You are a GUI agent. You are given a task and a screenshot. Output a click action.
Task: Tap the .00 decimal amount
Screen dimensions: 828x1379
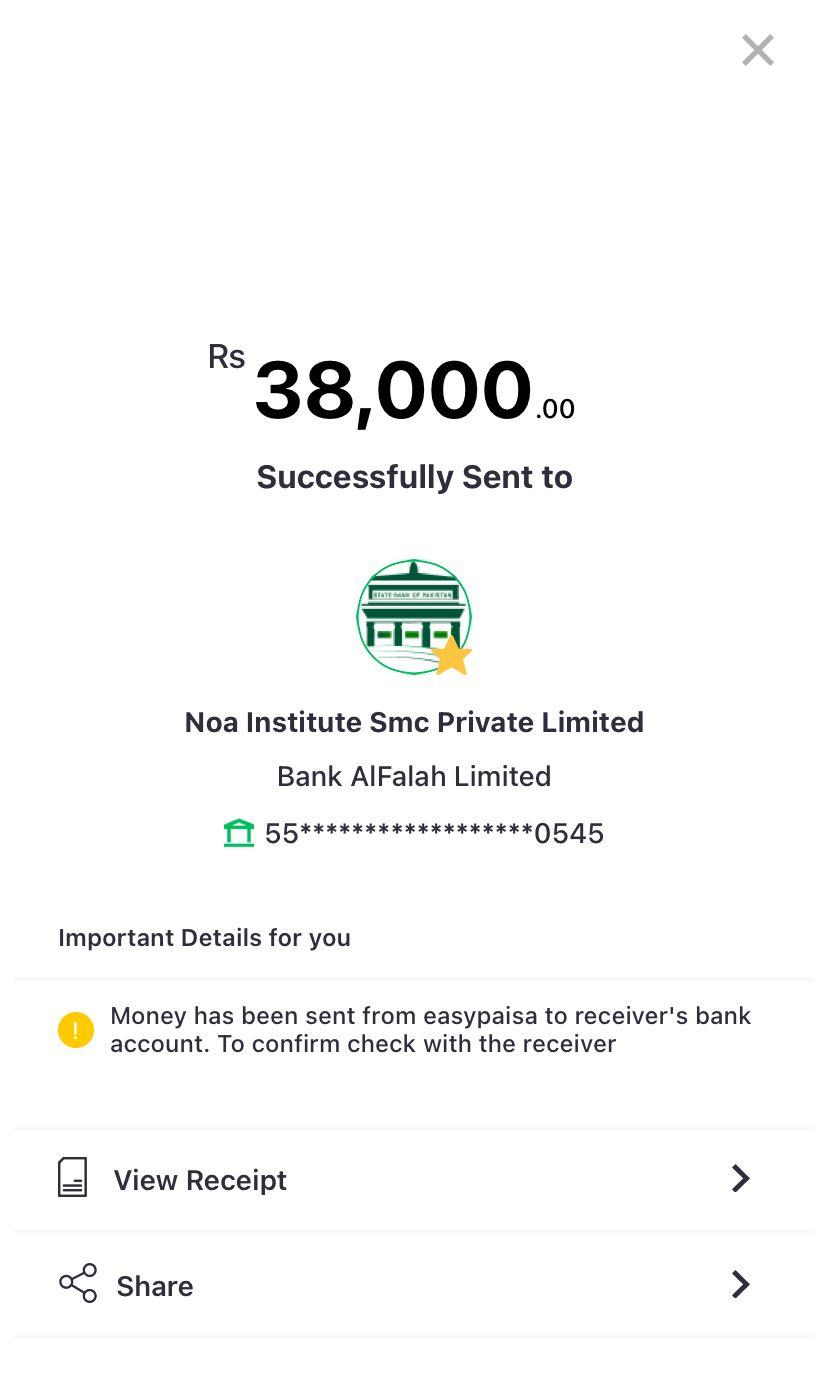point(555,409)
